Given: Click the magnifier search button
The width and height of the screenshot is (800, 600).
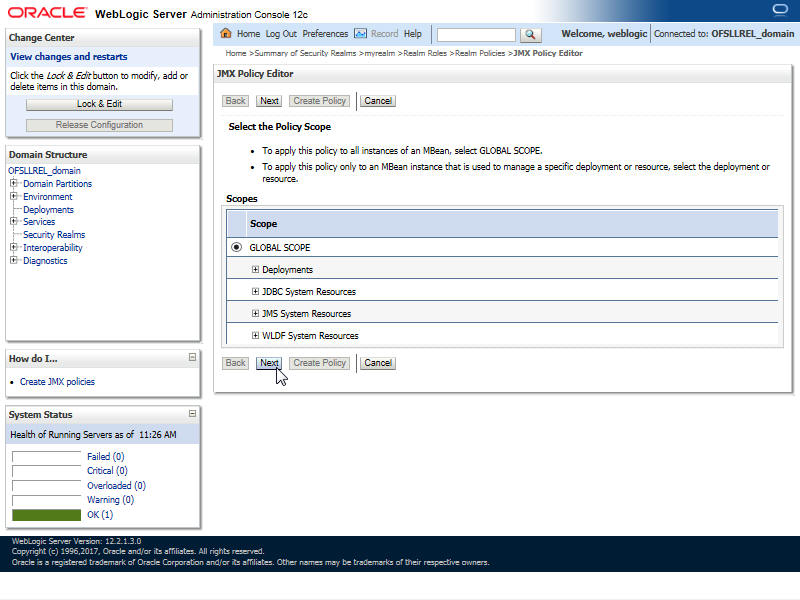Looking at the screenshot, I should point(530,34).
